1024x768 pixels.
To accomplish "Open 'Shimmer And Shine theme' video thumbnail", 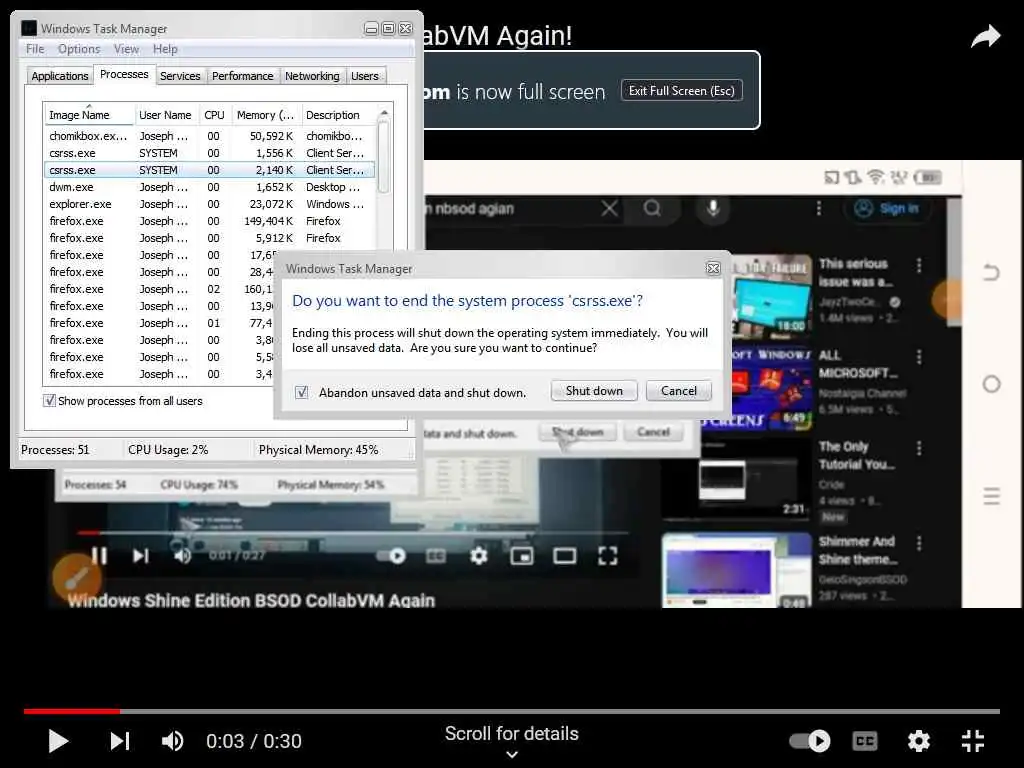I will [x=736, y=571].
